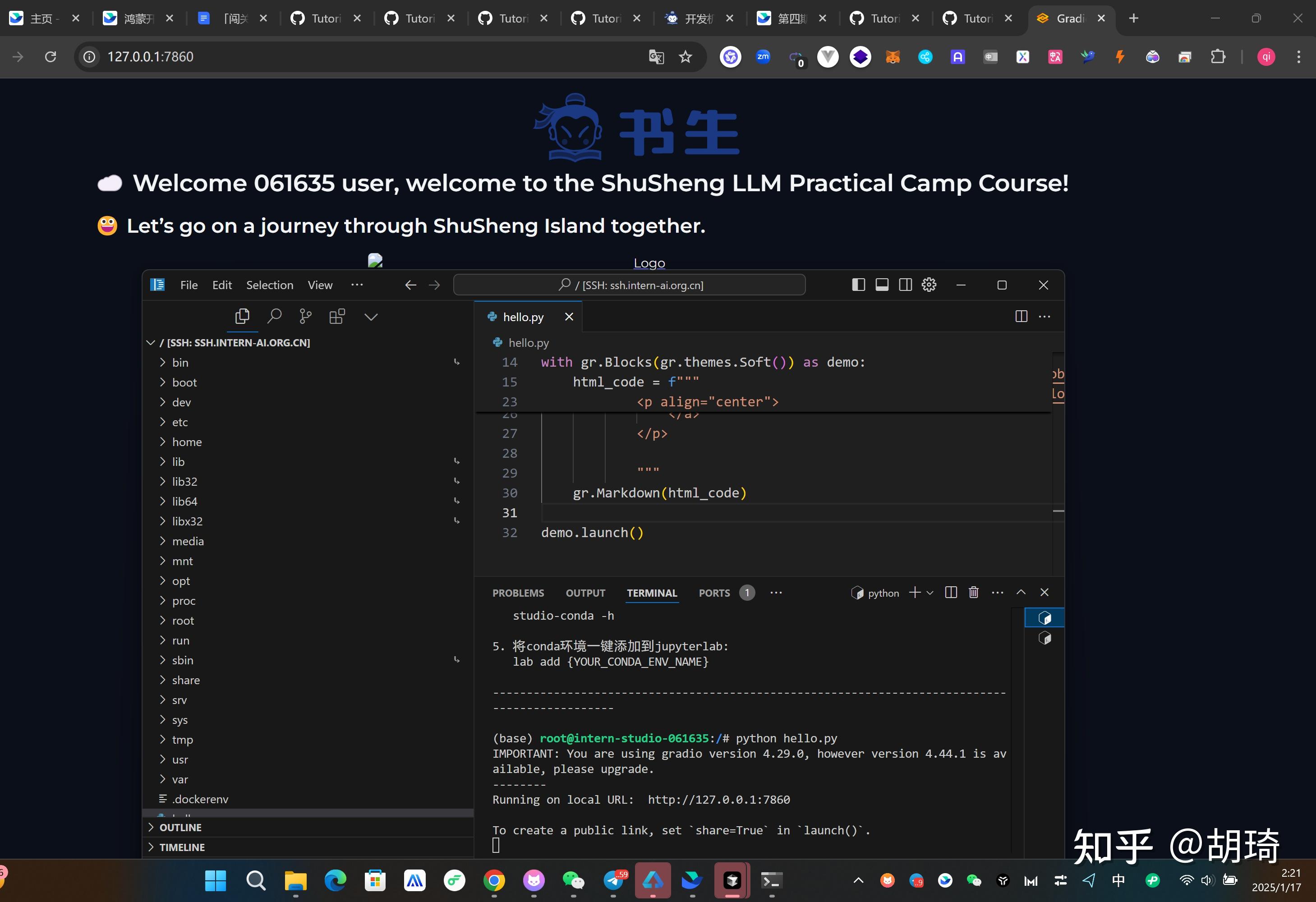Open the Edit menu in VS Code
1316x902 pixels.
click(222, 285)
